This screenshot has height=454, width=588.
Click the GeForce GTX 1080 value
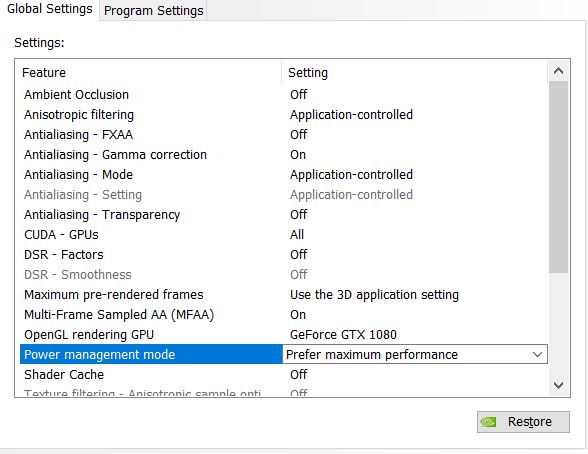point(343,335)
